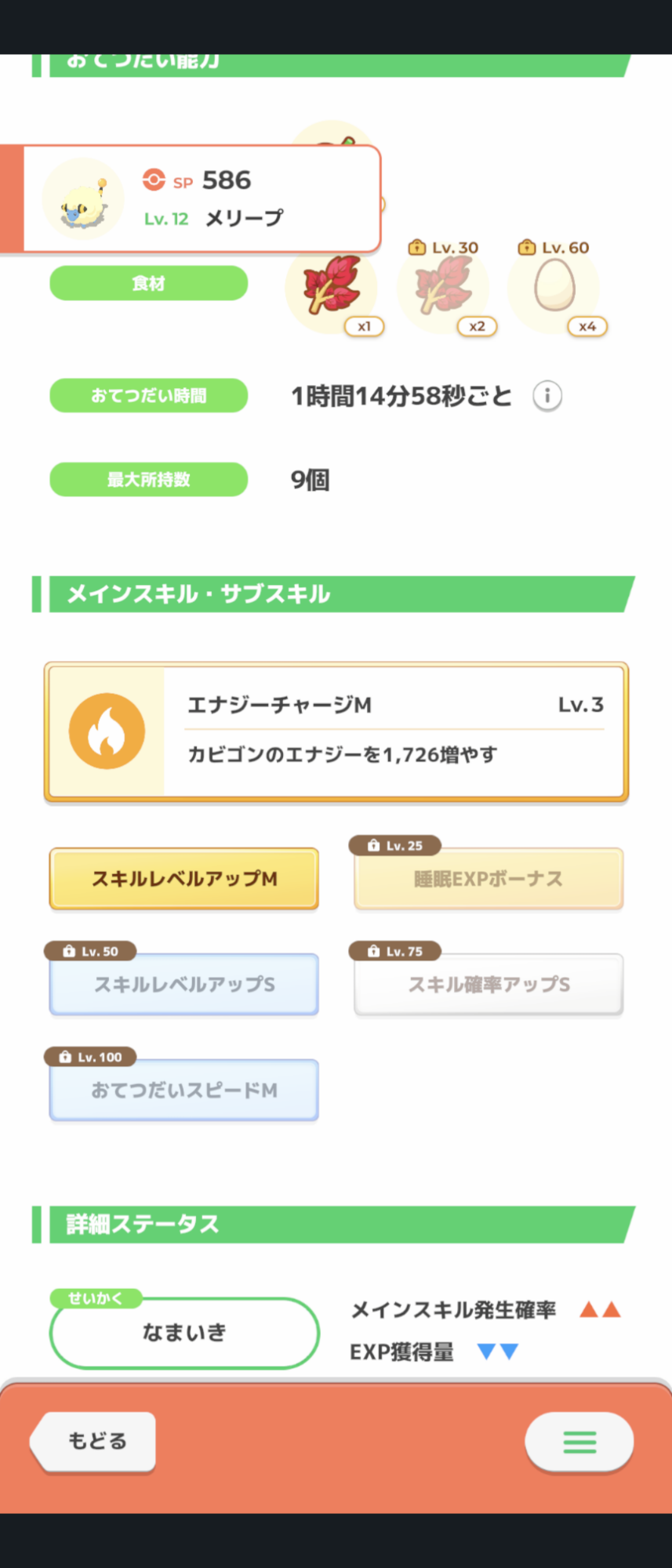Tap the Lv. 30 locked herb ingredient
672x1568 pixels.
[x=444, y=288]
